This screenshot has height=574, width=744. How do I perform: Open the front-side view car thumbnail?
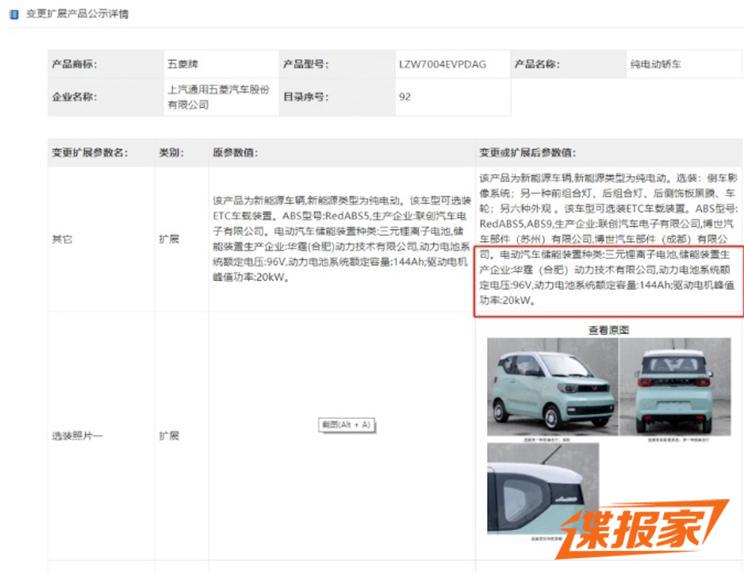tap(549, 389)
